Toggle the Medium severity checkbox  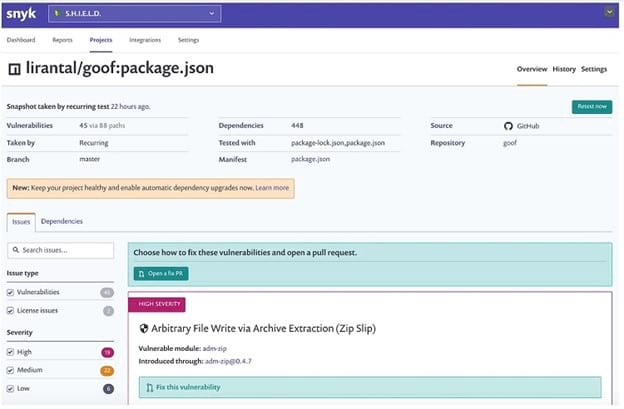(10, 370)
